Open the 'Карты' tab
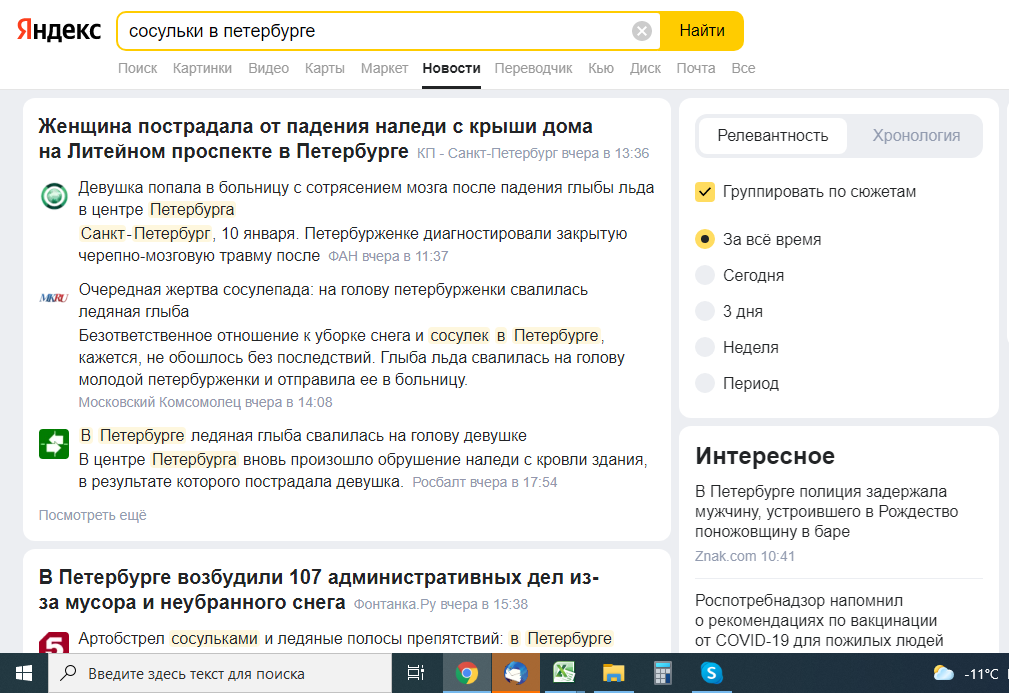1009x693 pixels. point(324,68)
